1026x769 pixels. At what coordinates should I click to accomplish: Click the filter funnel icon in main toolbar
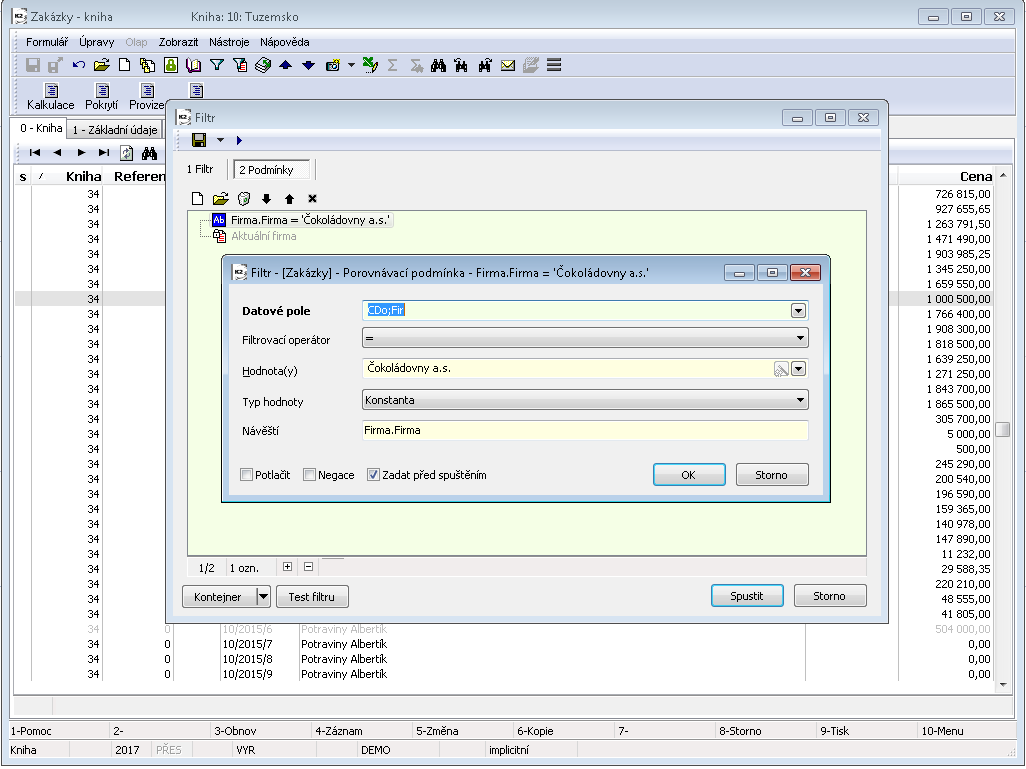point(216,66)
